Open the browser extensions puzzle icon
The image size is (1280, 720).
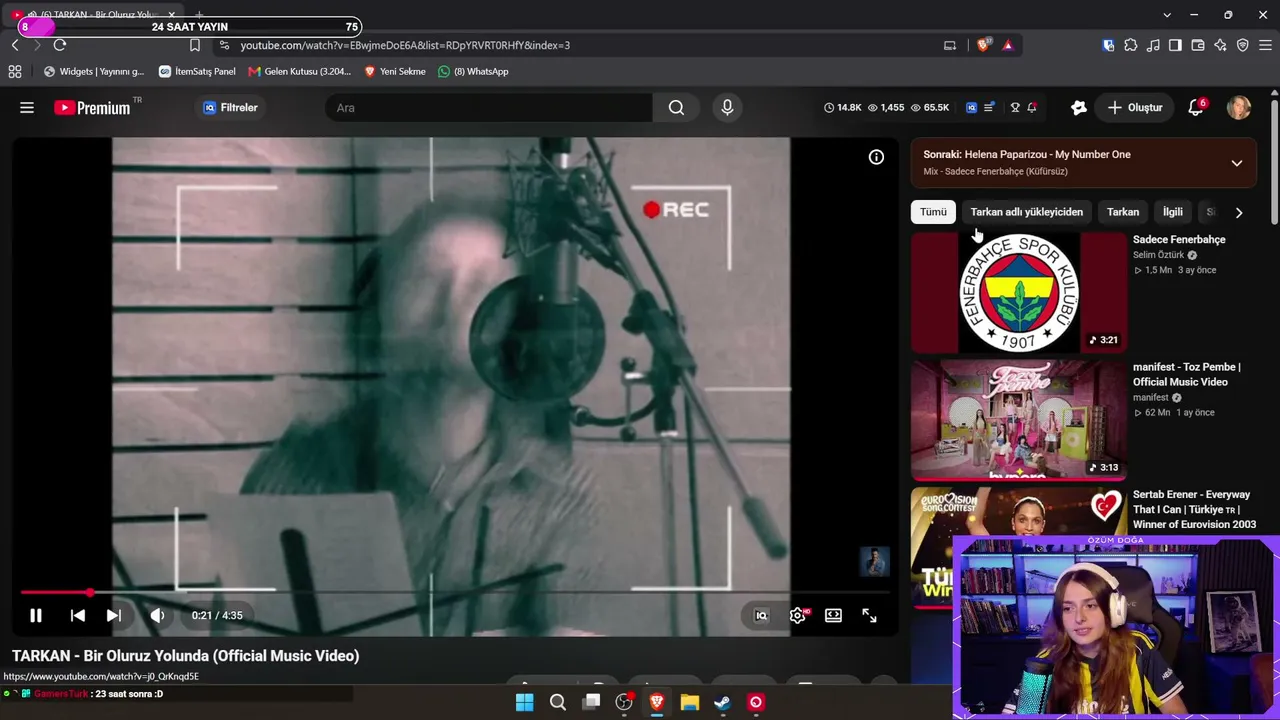(1131, 45)
